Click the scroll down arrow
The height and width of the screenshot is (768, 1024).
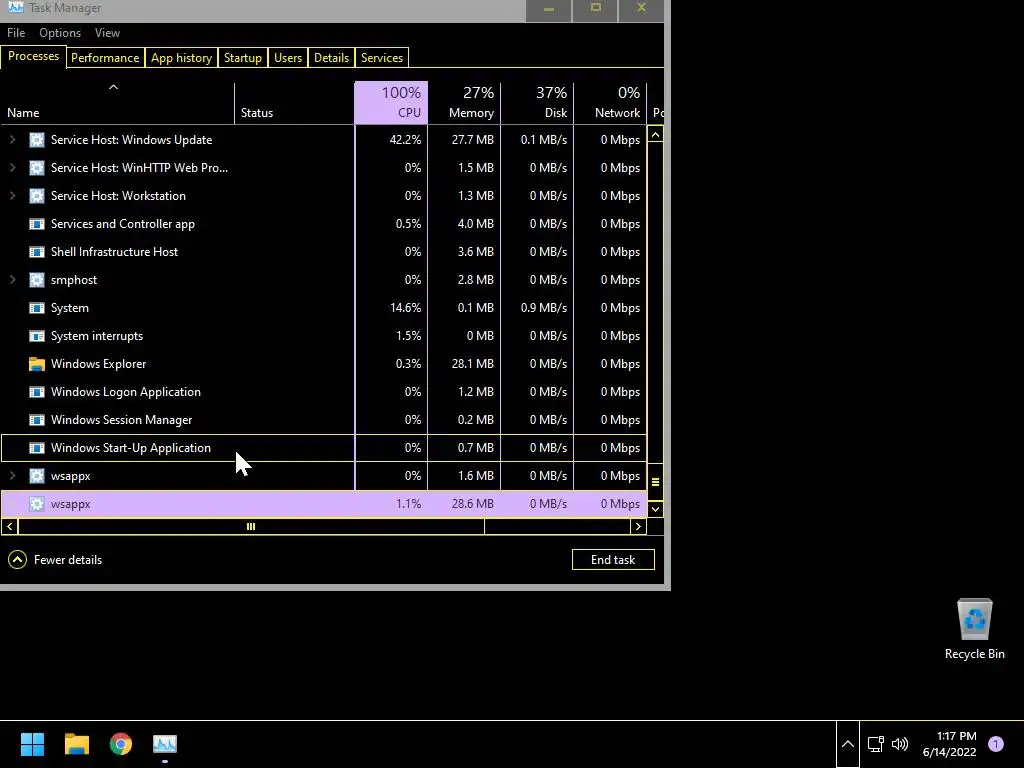click(655, 509)
